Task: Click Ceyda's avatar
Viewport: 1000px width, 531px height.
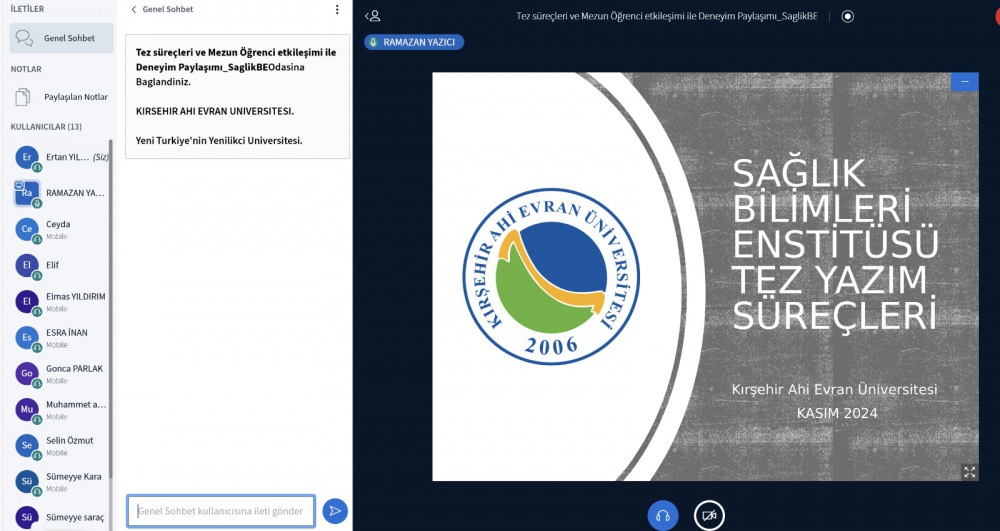Action: click(x=27, y=229)
